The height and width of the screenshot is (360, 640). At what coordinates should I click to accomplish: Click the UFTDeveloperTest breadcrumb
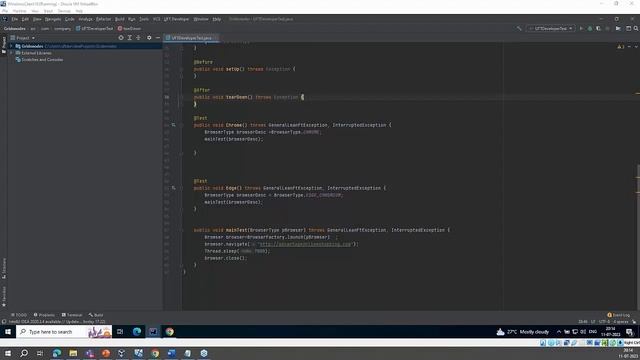point(94,29)
